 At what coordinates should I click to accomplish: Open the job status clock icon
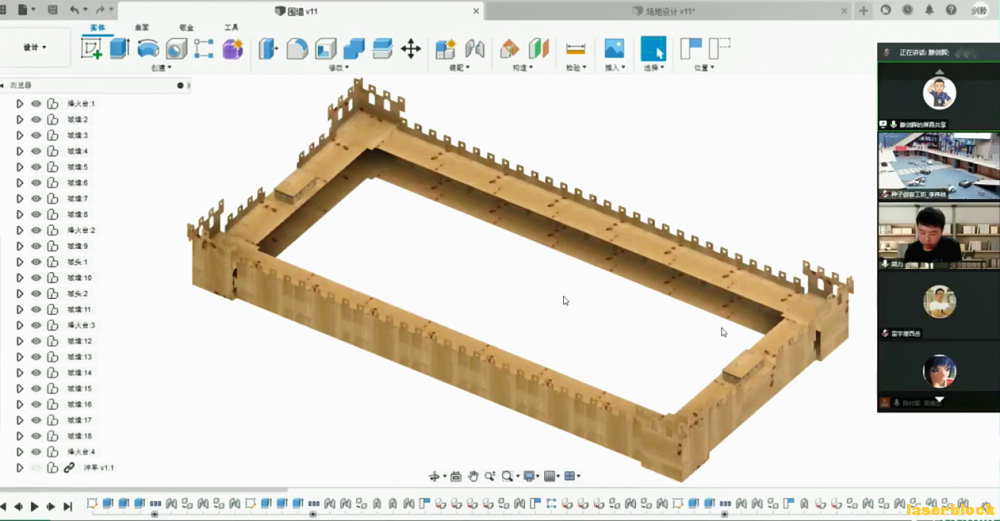(x=908, y=10)
